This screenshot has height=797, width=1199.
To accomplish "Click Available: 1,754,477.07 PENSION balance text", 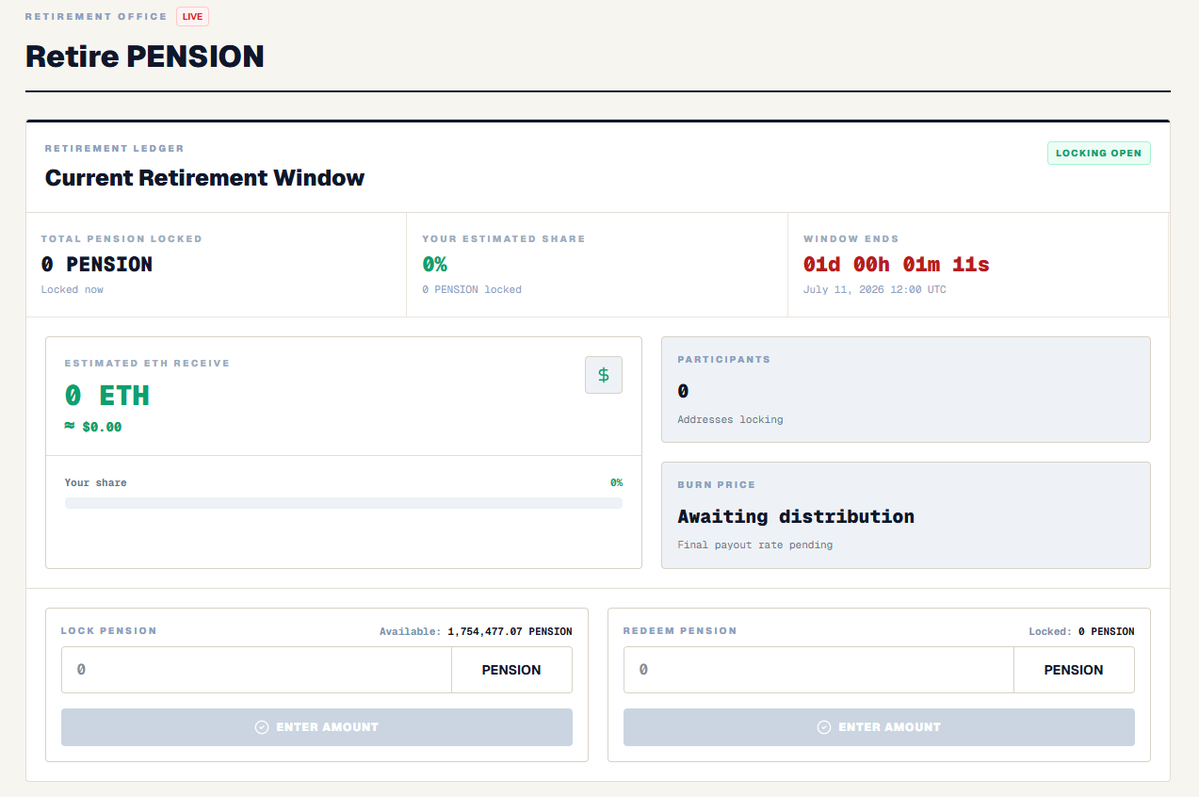I will (476, 631).
